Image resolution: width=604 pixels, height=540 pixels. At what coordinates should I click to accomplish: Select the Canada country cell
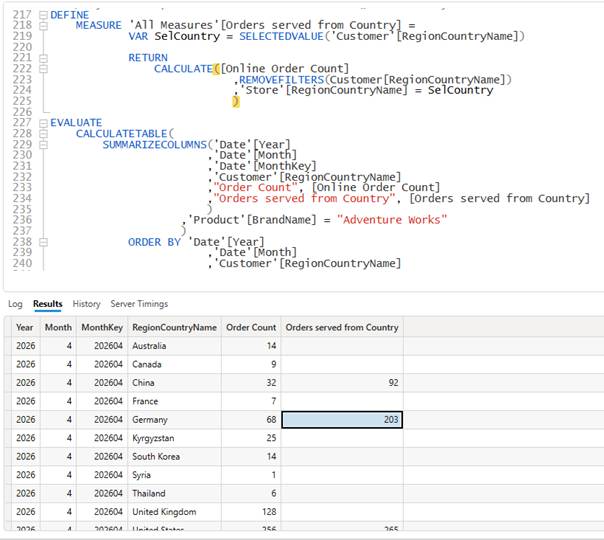point(174,364)
